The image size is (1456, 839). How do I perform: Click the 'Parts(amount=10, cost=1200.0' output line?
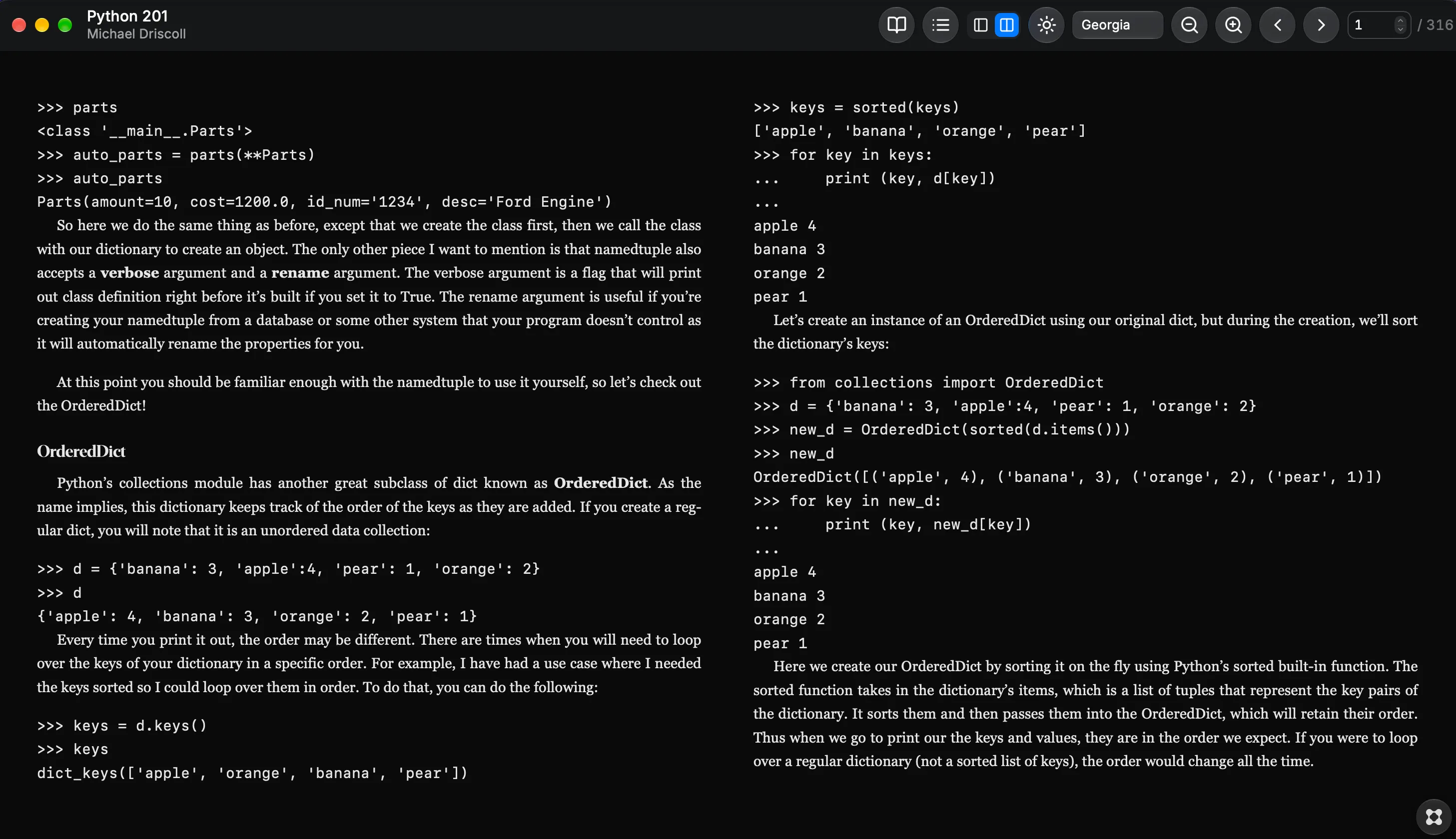pyautogui.click(x=324, y=202)
